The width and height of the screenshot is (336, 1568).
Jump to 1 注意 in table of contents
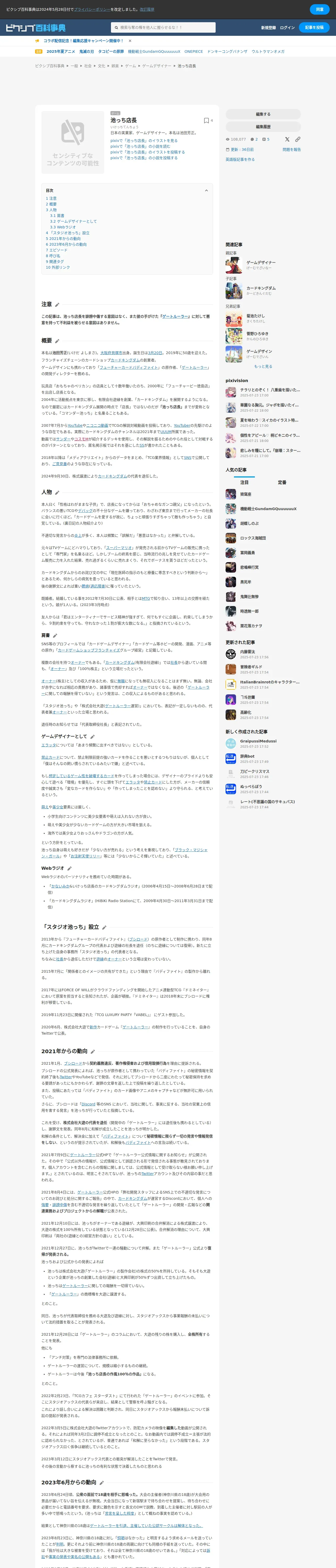tap(51, 198)
